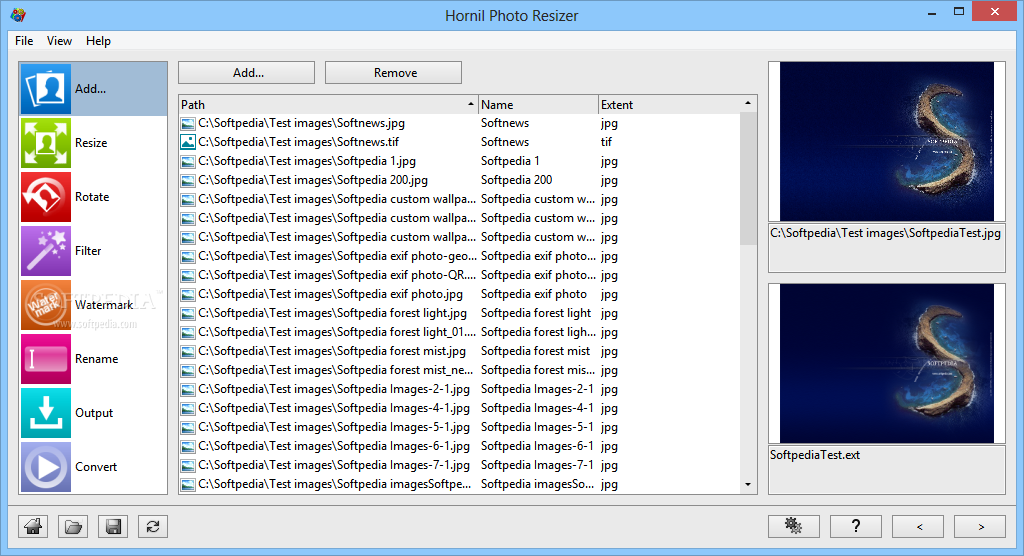Select the Softpedia forest mist.jpg row
The width and height of the screenshot is (1024, 556).
pos(460,351)
